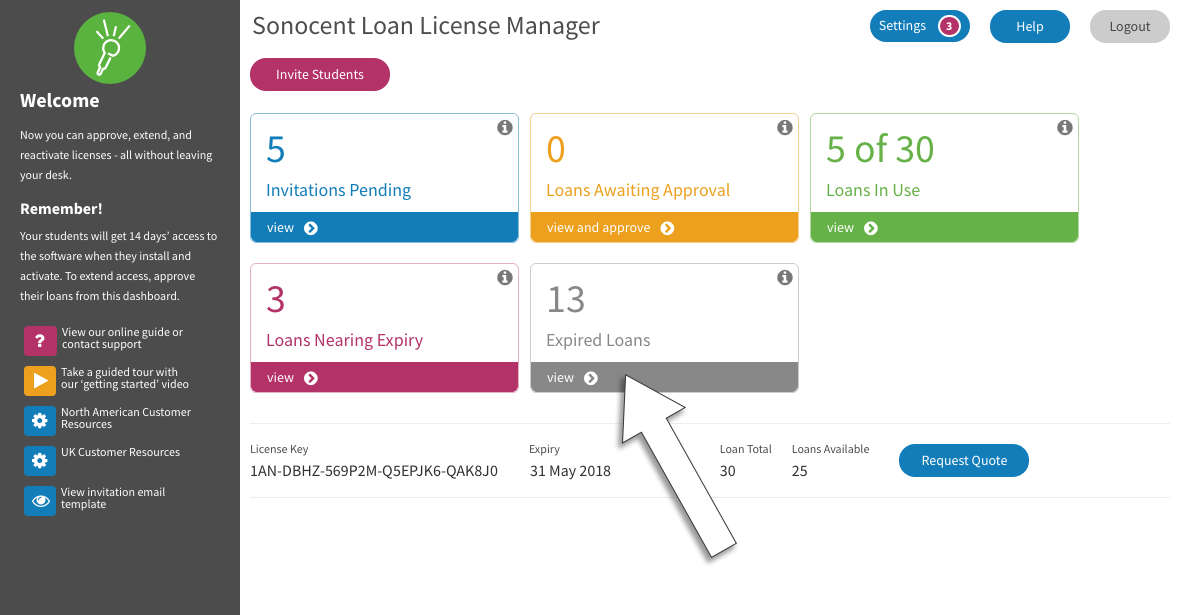Open 'View our online guide or contact support'
The image size is (1200, 615).
[122, 339]
